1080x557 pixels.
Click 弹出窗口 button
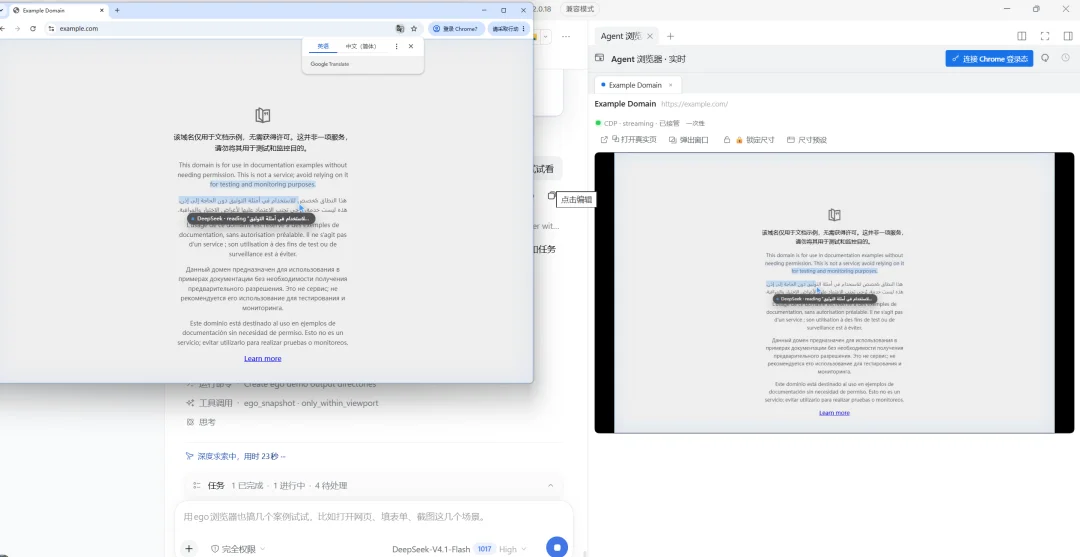pyautogui.click(x=689, y=139)
